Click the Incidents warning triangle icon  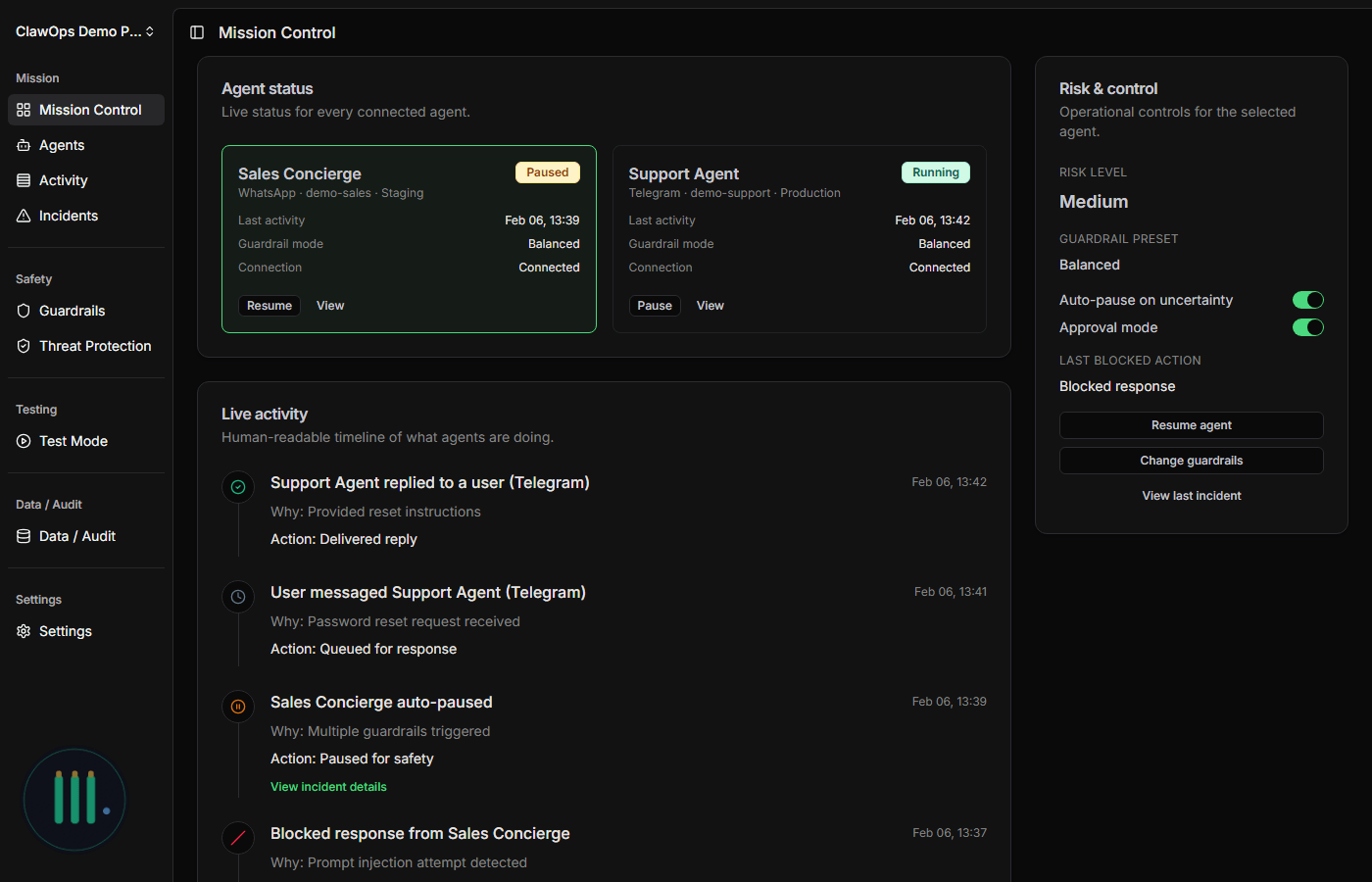[24, 216]
